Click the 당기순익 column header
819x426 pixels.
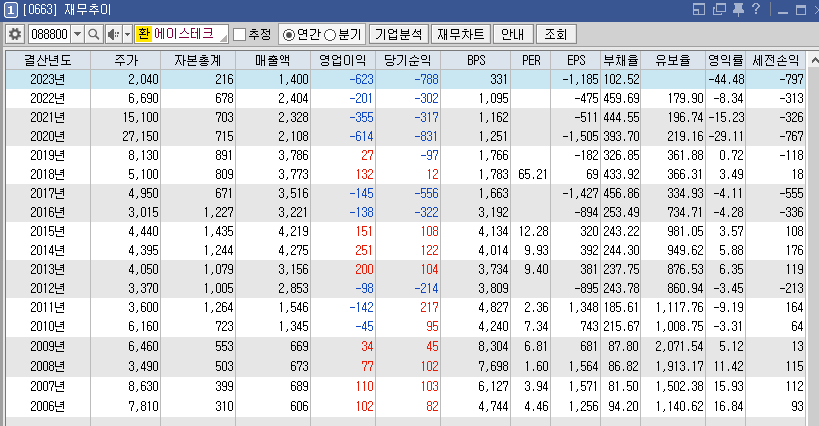(407, 61)
